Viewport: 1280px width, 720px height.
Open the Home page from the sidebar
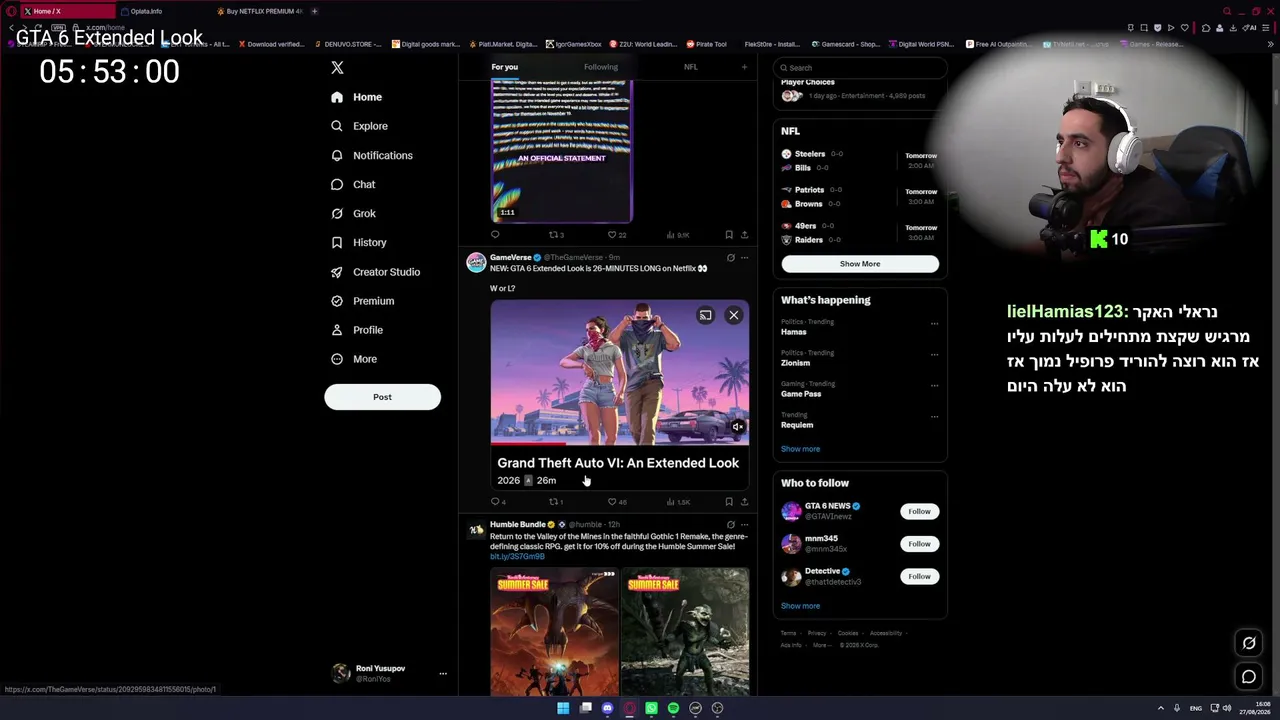tap(356, 97)
